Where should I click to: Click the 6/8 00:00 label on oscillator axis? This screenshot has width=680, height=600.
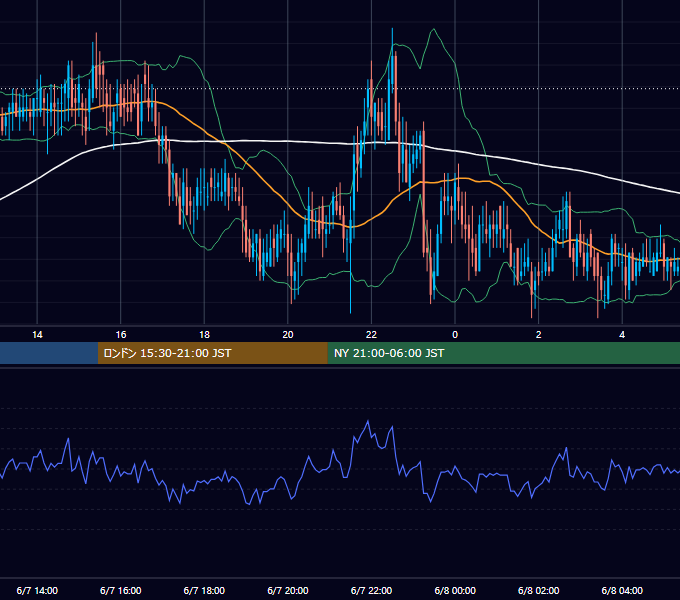(455, 590)
